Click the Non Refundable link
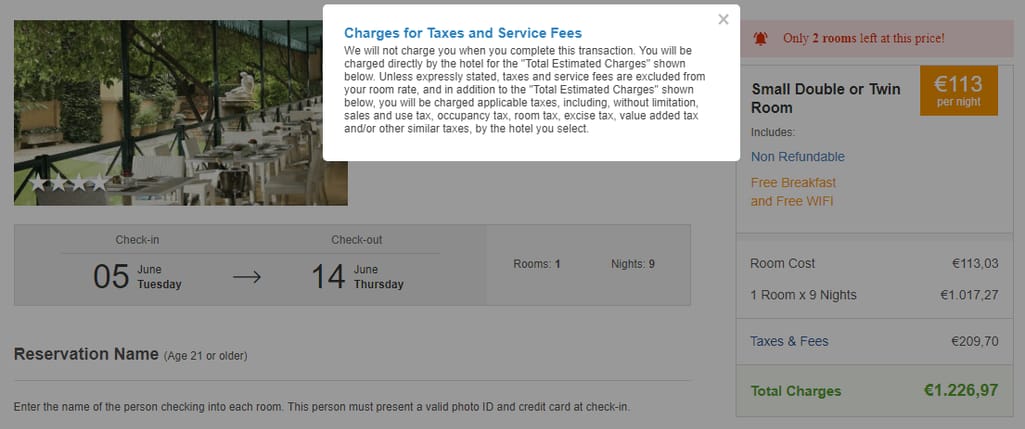Screen dimensions: 1025x429 (x=798, y=157)
